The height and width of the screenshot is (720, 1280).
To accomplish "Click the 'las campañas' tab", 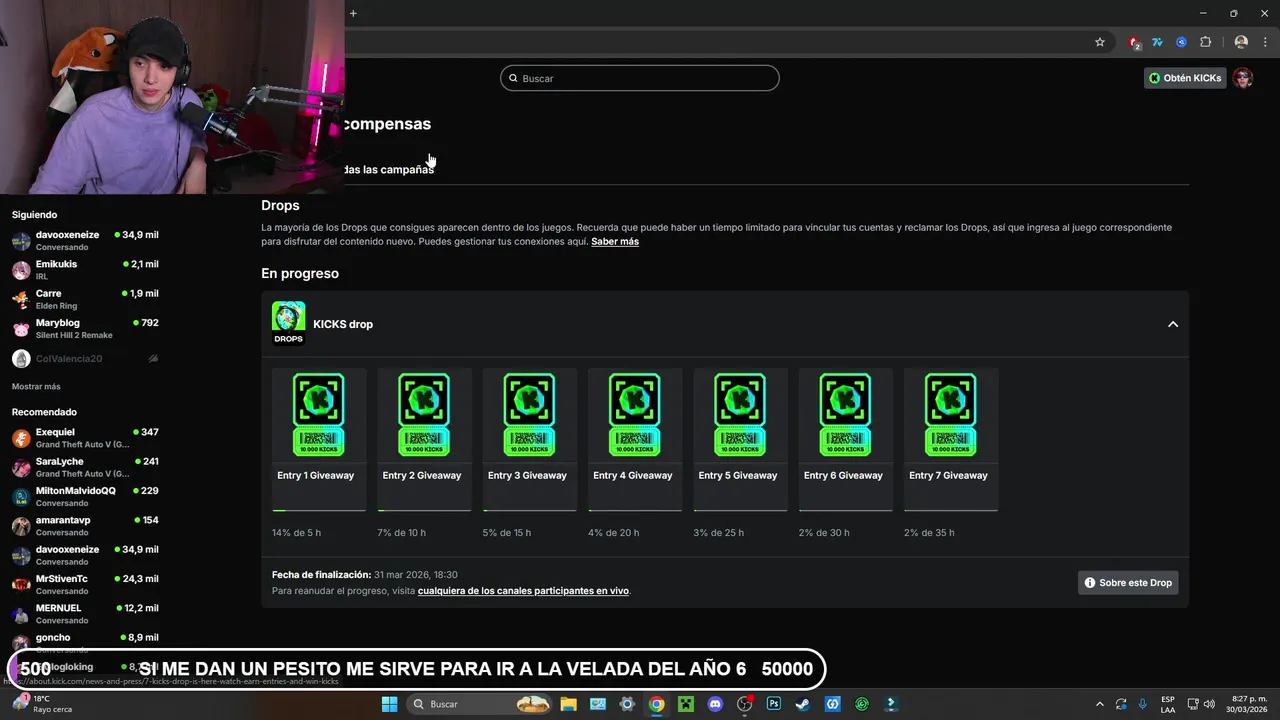I will (390, 170).
